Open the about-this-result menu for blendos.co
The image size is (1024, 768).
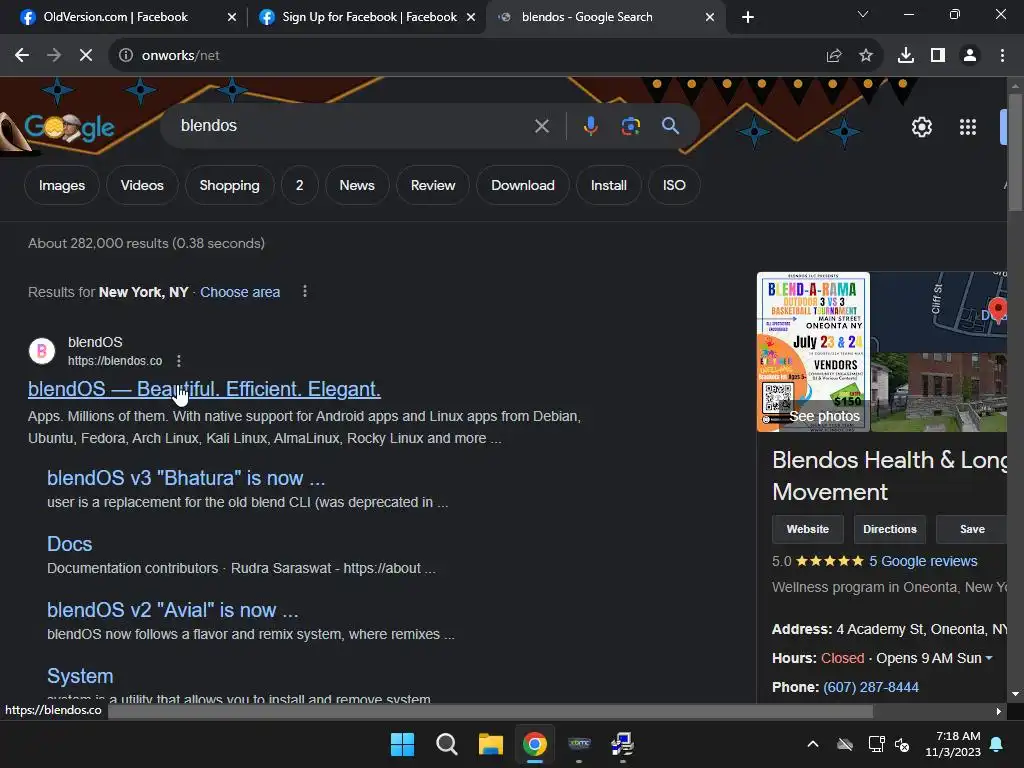(x=178, y=360)
